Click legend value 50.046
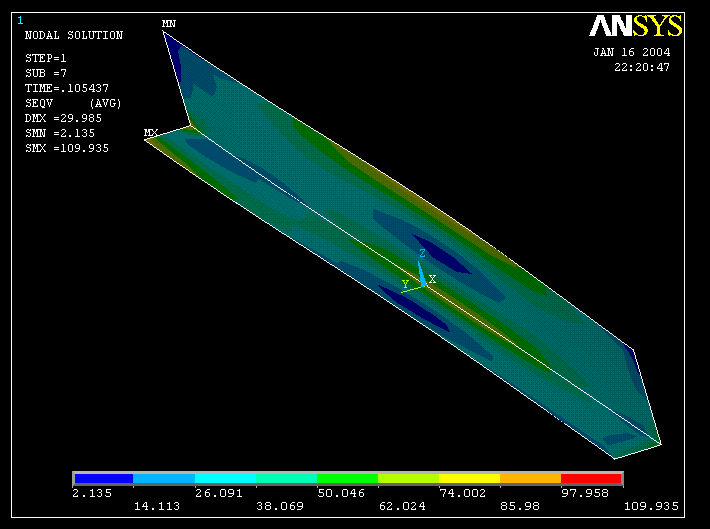The image size is (710, 529). click(x=341, y=493)
